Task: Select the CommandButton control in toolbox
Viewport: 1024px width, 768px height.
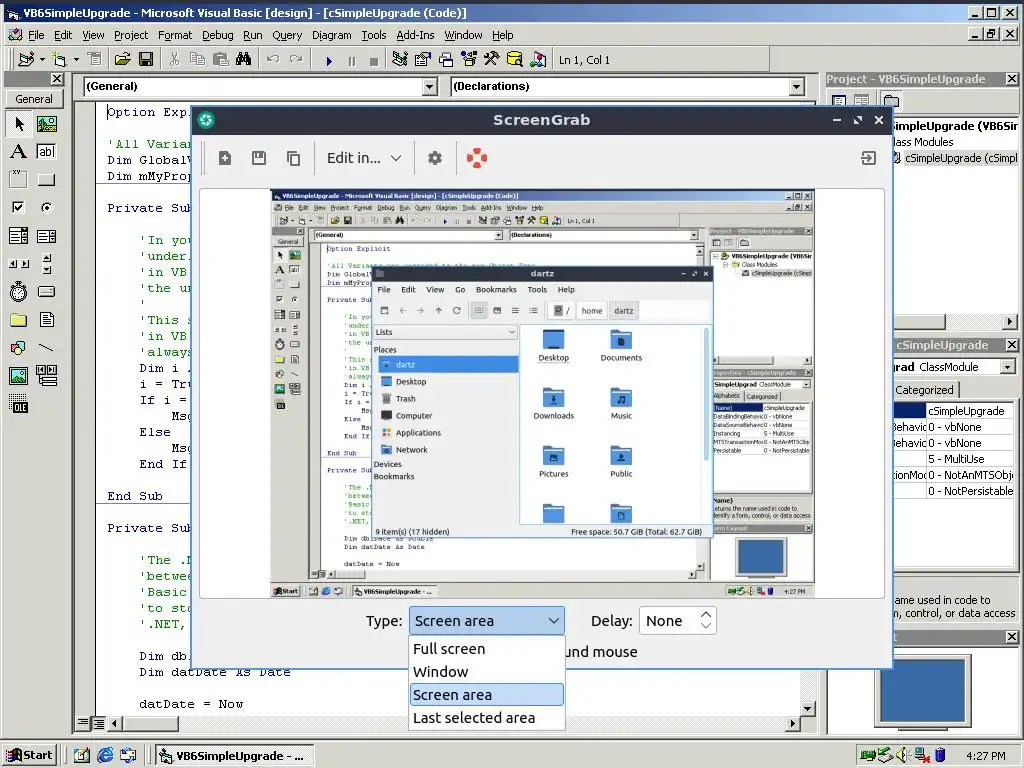Action: [46, 179]
